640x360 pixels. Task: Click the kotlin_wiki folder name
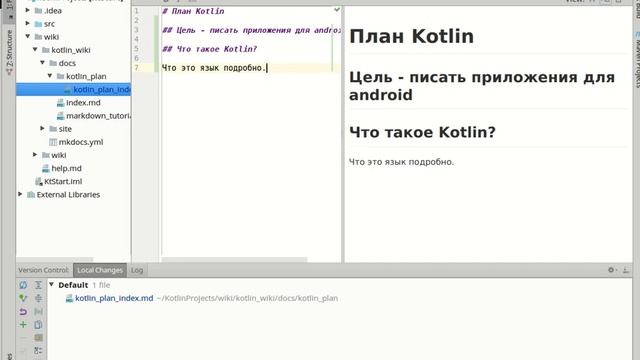click(71, 50)
